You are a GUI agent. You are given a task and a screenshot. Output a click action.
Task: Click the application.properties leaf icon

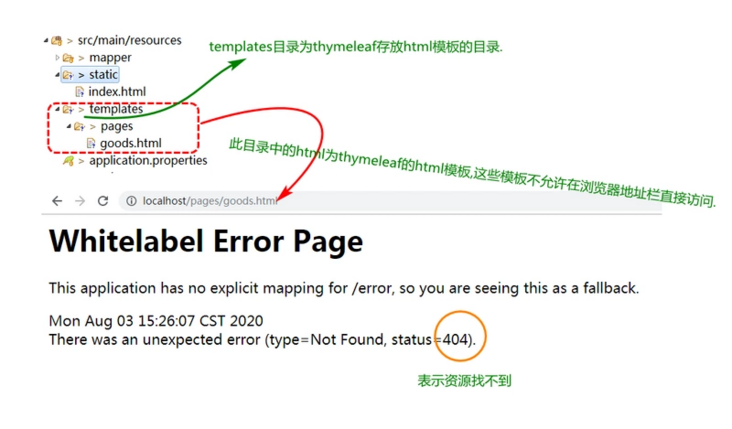69,161
